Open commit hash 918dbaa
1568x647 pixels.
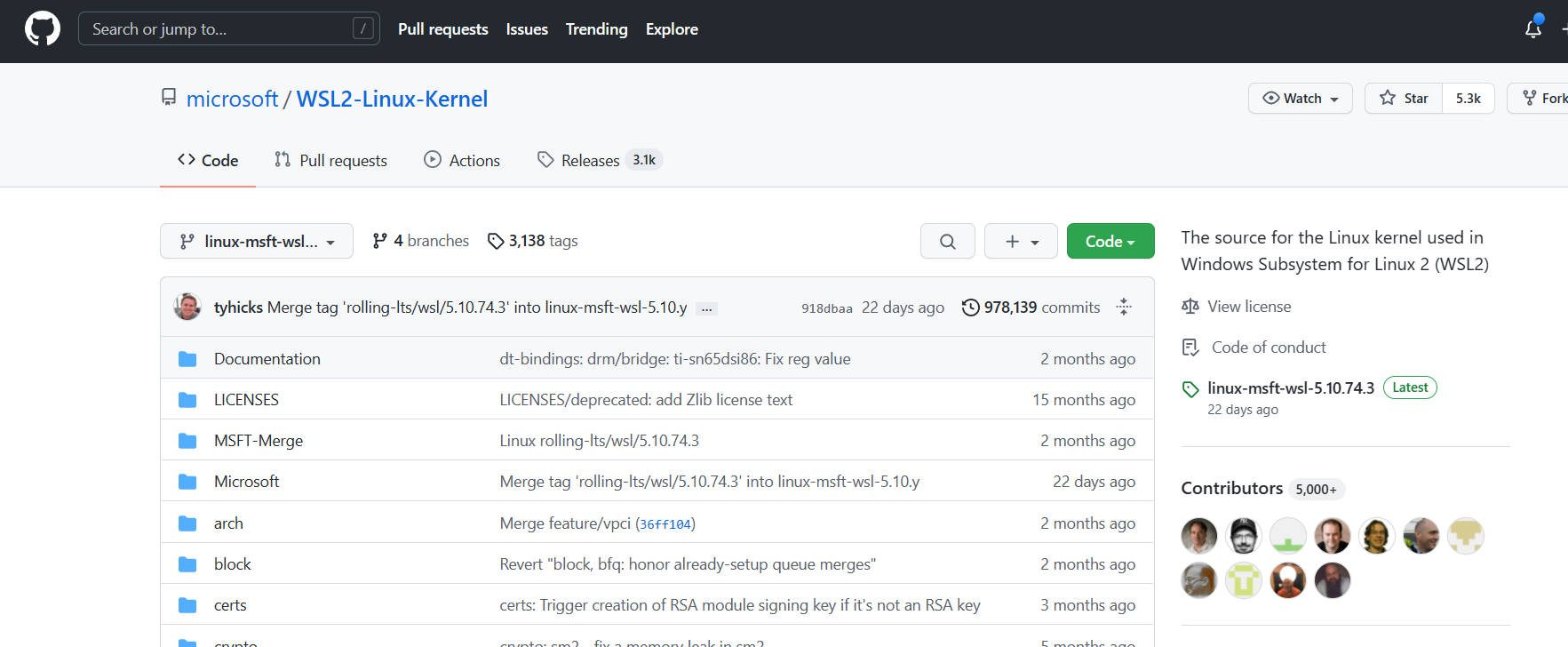pyautogui.click(x=827, y=308)
